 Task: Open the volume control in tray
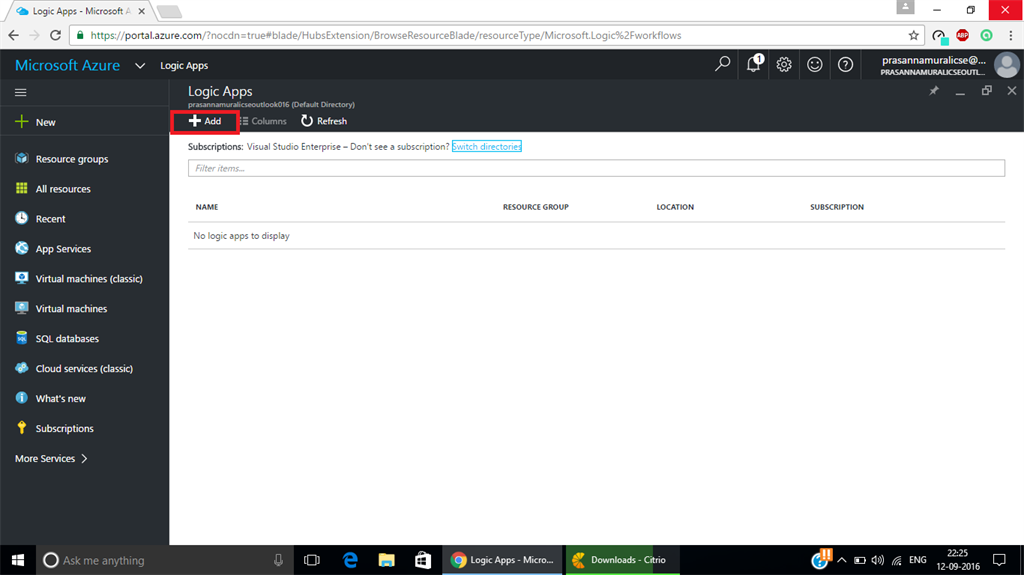tap(878, 560)
